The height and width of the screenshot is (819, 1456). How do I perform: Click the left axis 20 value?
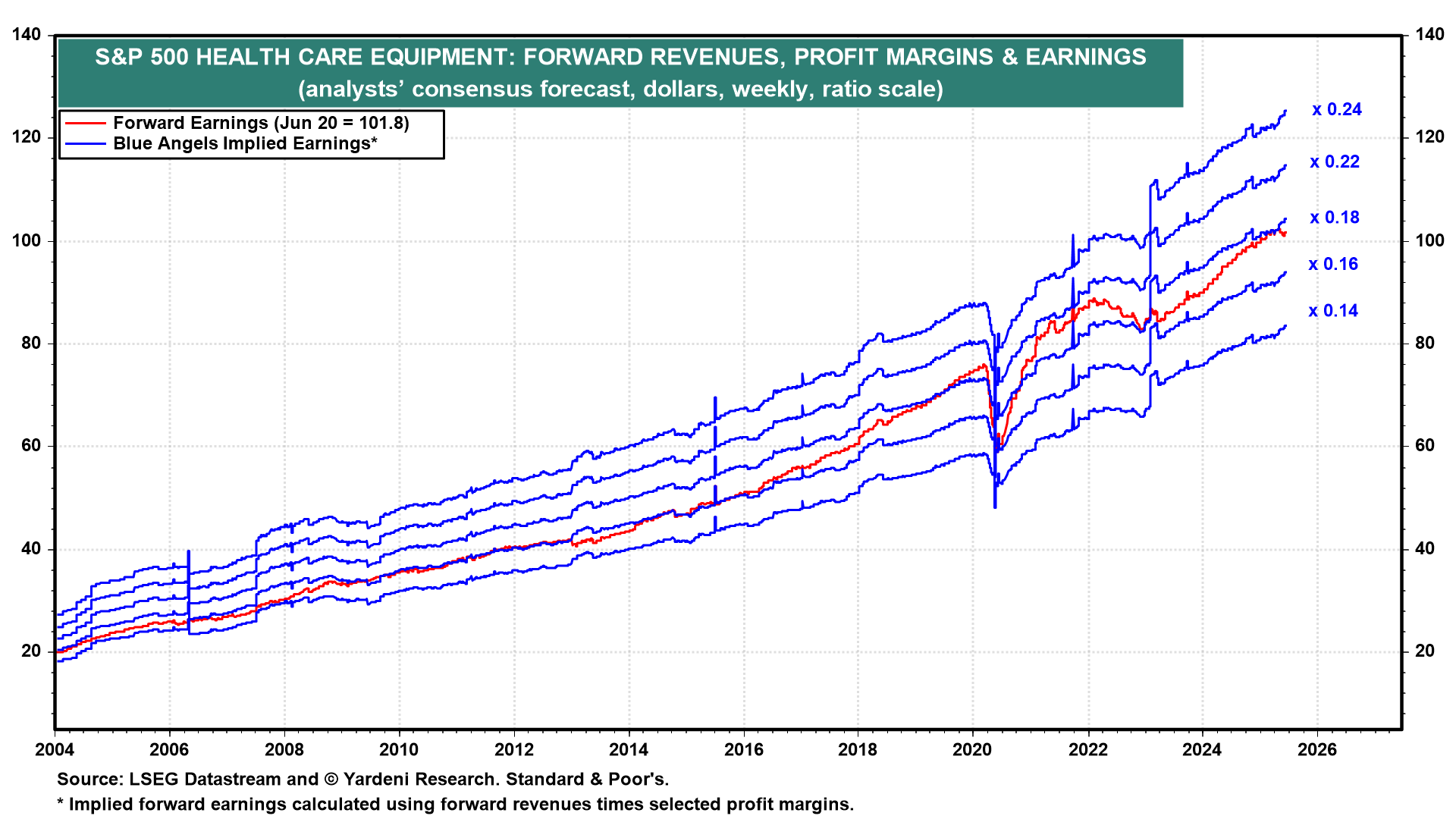32,651
